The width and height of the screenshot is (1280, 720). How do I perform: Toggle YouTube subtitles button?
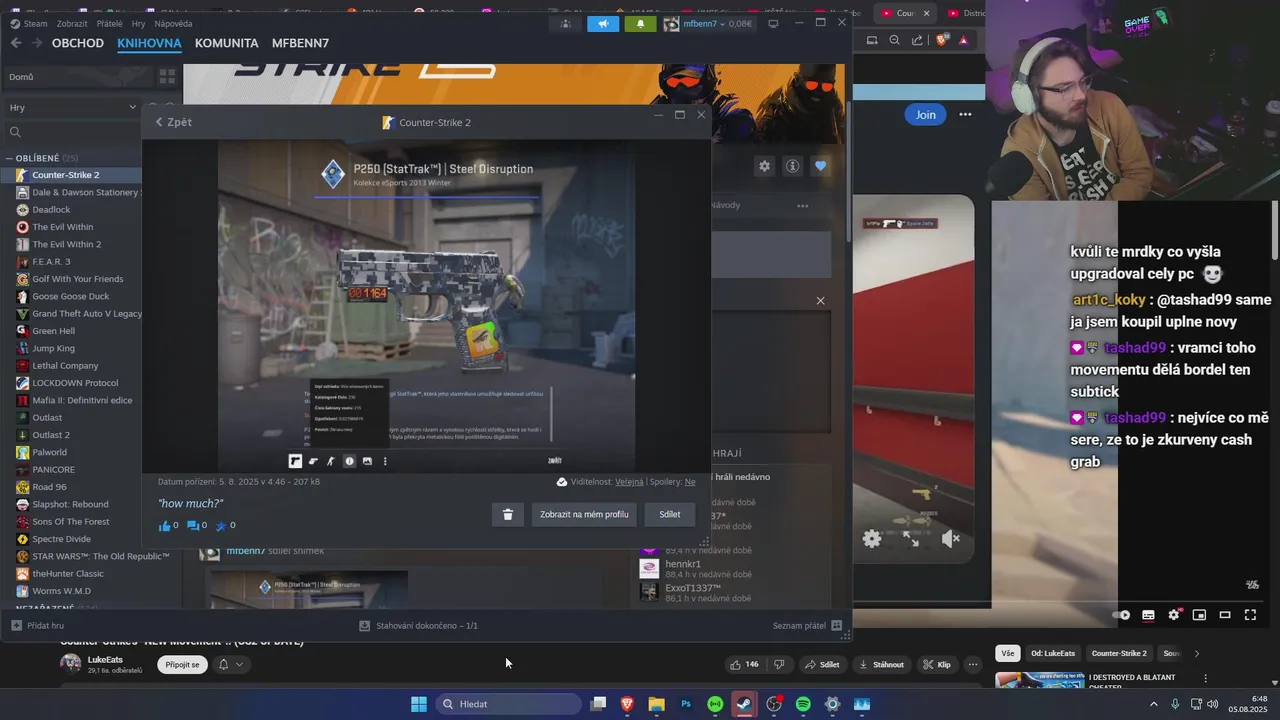(x=1148, y=615)
